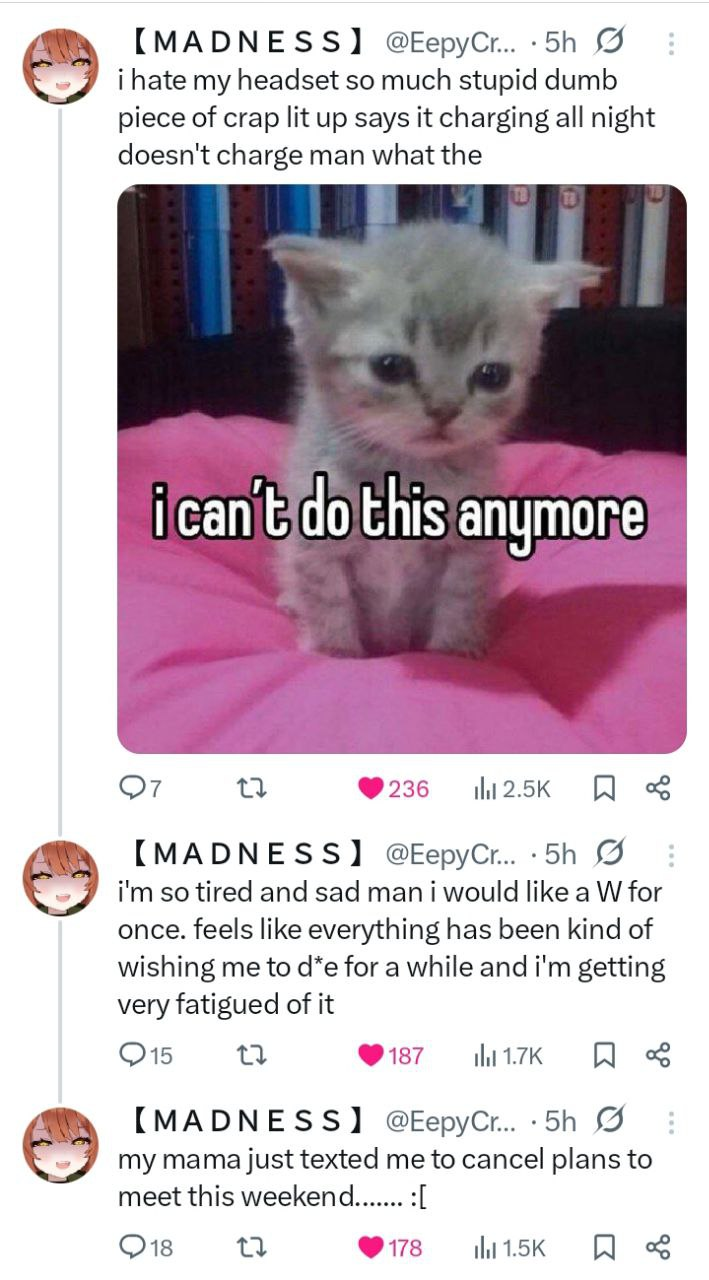Share the 'mama cancelled plans' tweet
The height and width of the screenshot is (1280, 709).
click(657, 1247)
